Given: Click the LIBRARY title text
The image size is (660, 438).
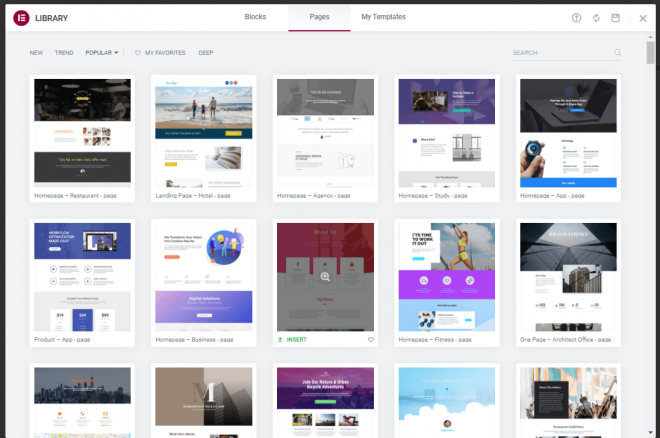Looking at the screenshot, I should (x=51, y=18).
